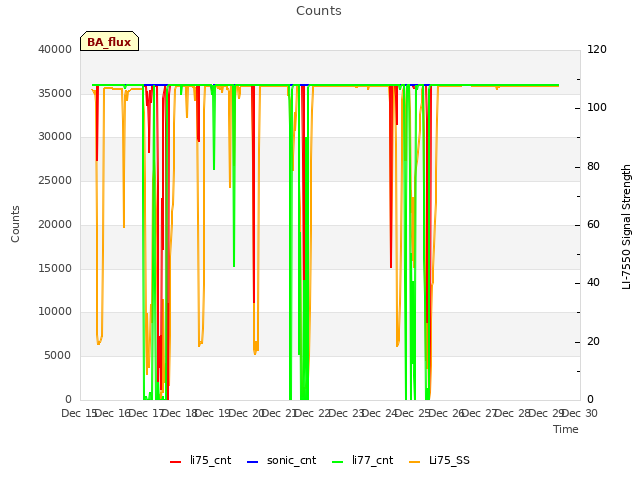The image size is (640, 480).
Task: Click the 25000 tick on left axis
Action: tap(55, 180)
